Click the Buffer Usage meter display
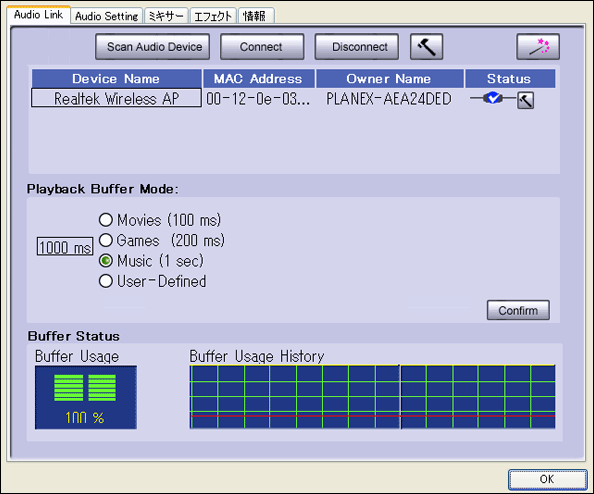Screen dimensions: 594x494 click(x=86, y=397)
